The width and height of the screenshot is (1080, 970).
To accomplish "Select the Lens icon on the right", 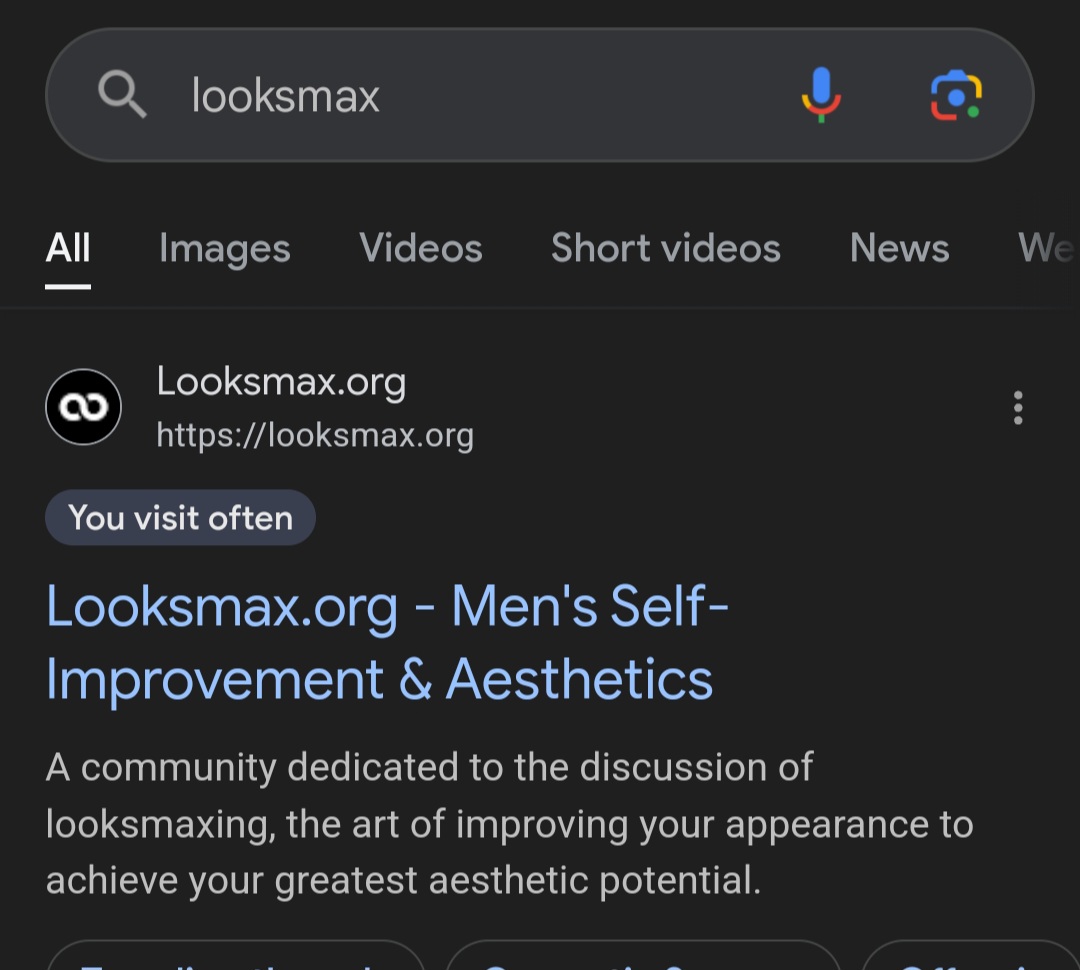I will pyautogui.click(x=958, y=94).
